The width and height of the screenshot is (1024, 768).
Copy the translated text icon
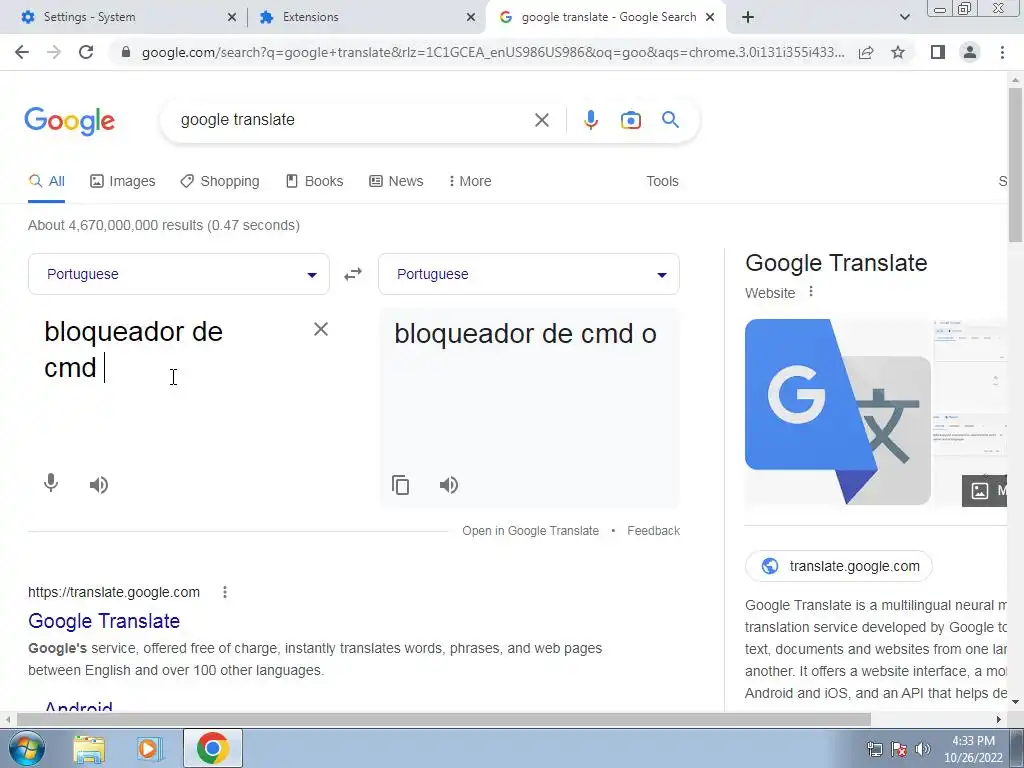tap(400, 485)
